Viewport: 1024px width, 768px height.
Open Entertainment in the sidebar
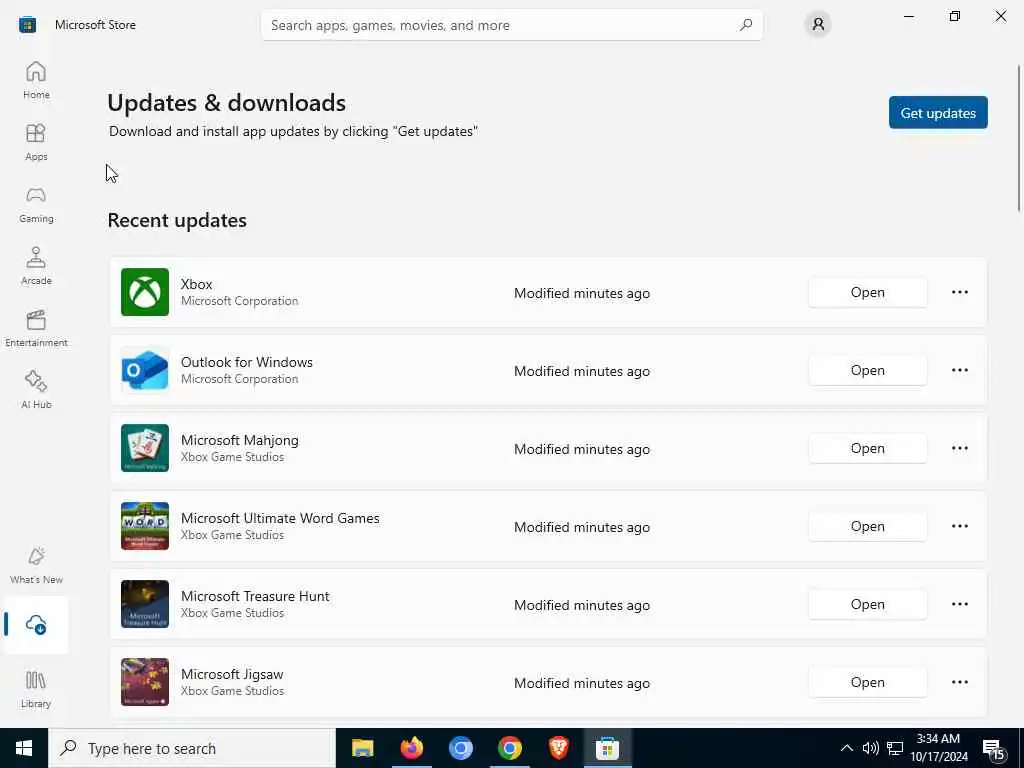point(36,328)
